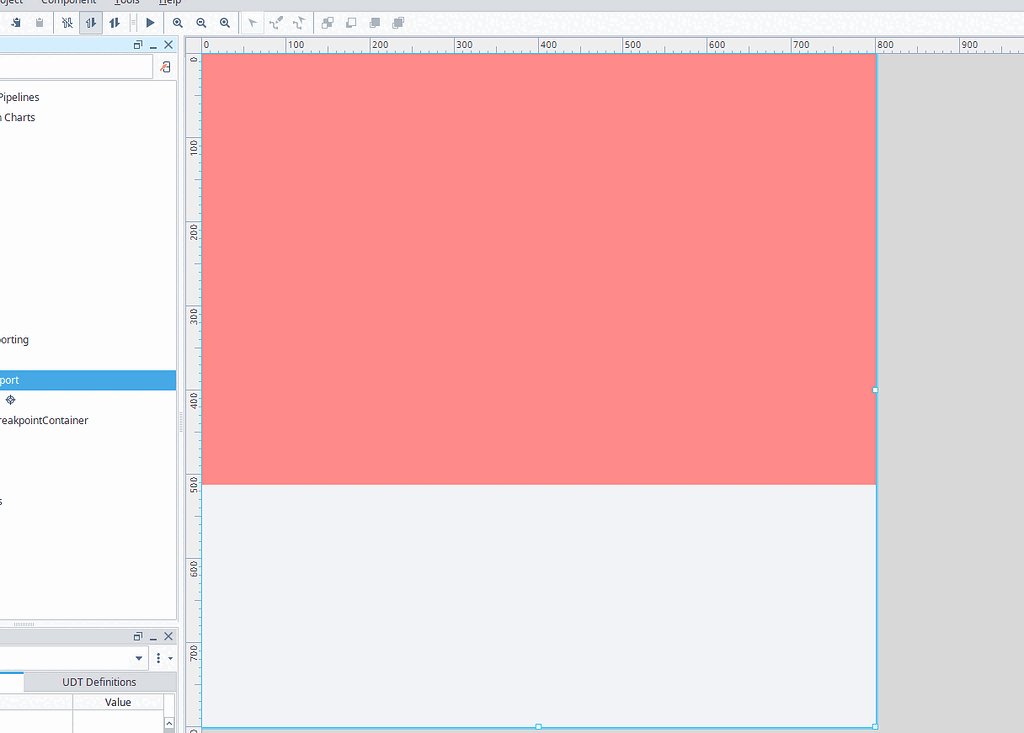Image resolution: width=1024 pixels, height=733 pixels.
Task: Select the BreakpointContainer tree node
Action: point(45,420)
